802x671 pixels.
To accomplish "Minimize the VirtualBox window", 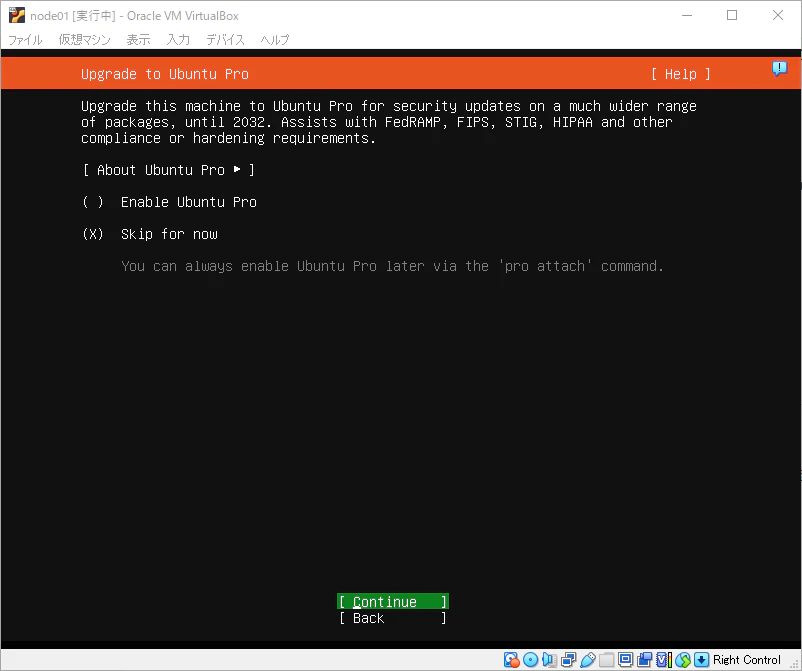I will [687, 15].
